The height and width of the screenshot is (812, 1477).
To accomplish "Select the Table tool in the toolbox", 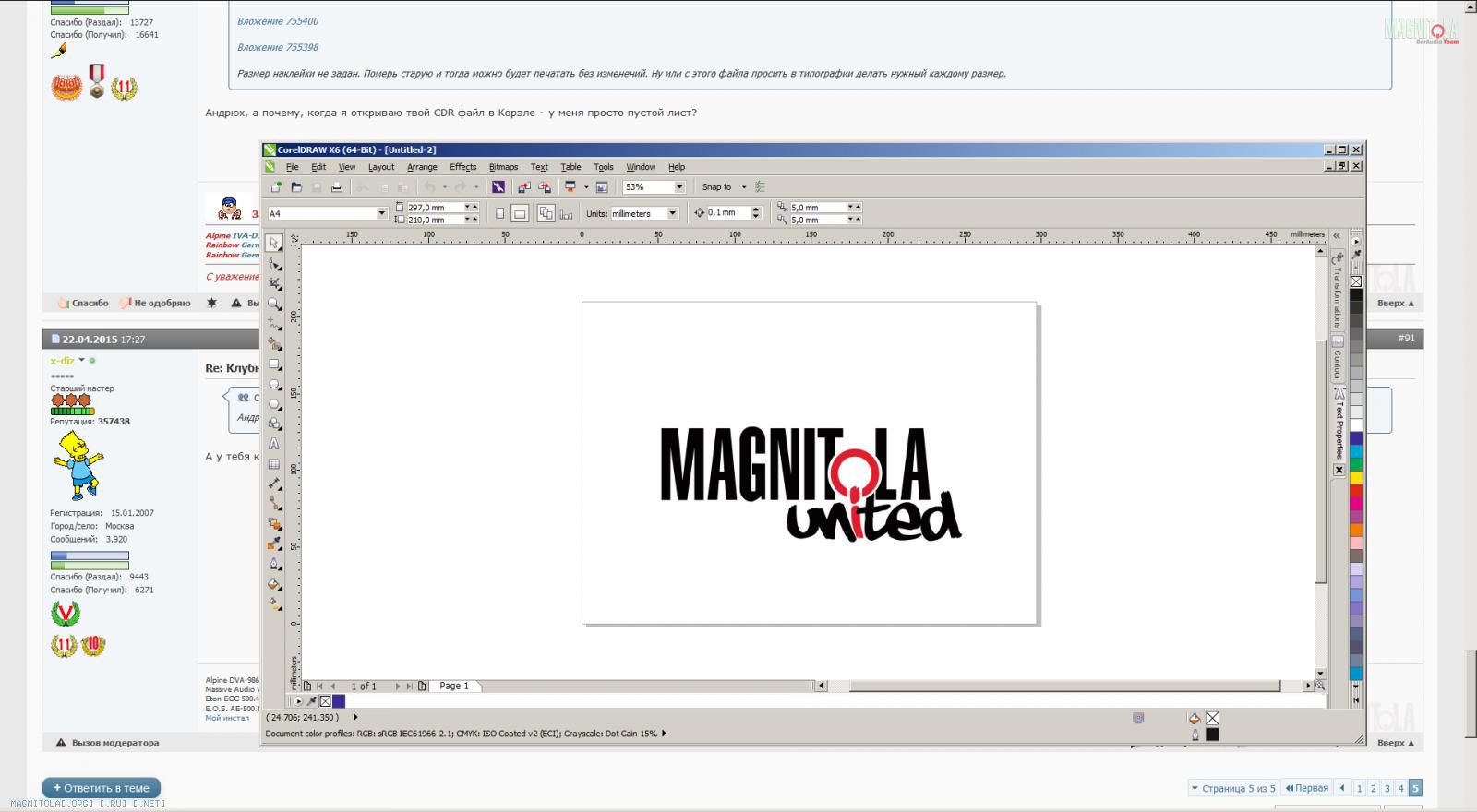I will tap(274, 464).
